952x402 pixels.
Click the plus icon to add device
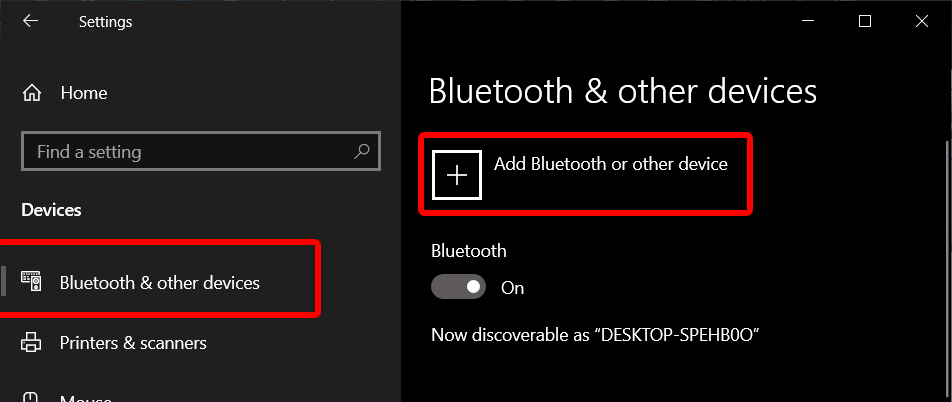(x=457, y=174)
